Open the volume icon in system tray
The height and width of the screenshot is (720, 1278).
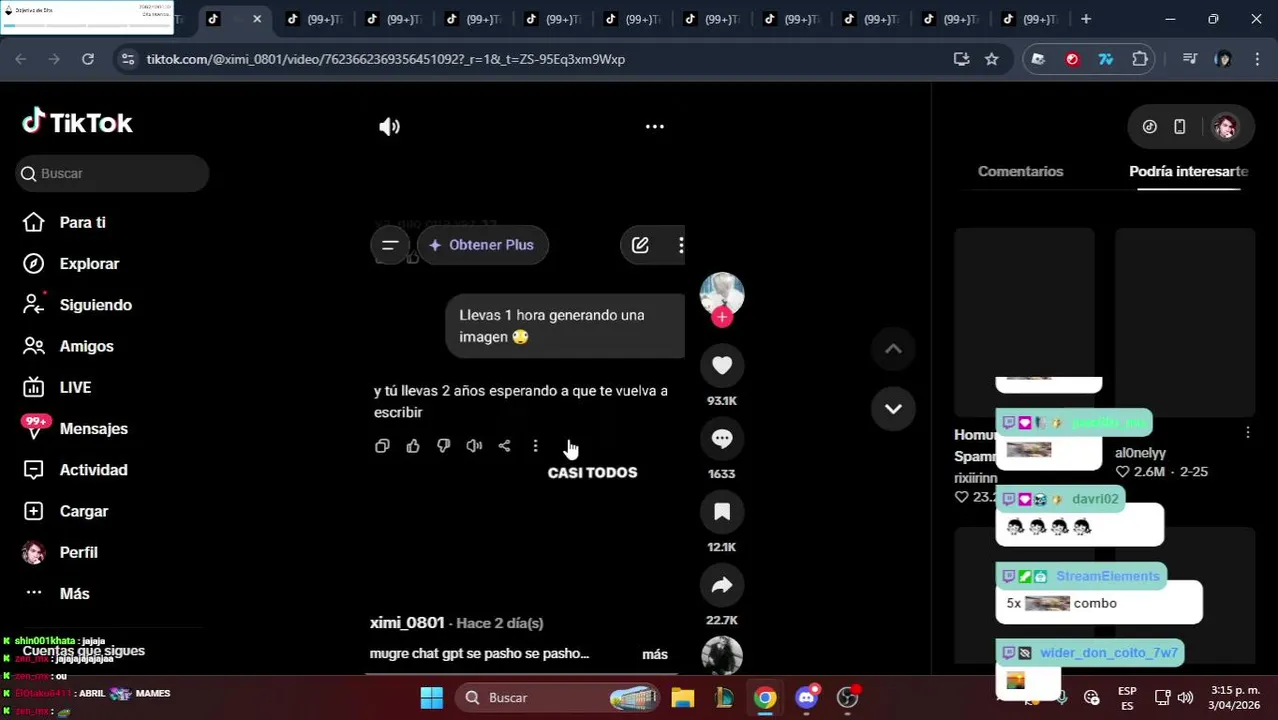click(1185, 698)
